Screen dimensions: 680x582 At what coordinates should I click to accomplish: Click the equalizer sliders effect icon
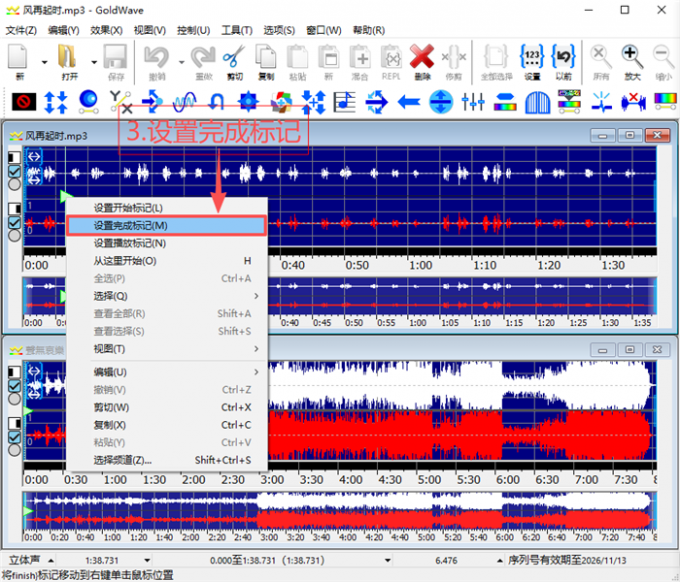(x=473, y=101)
